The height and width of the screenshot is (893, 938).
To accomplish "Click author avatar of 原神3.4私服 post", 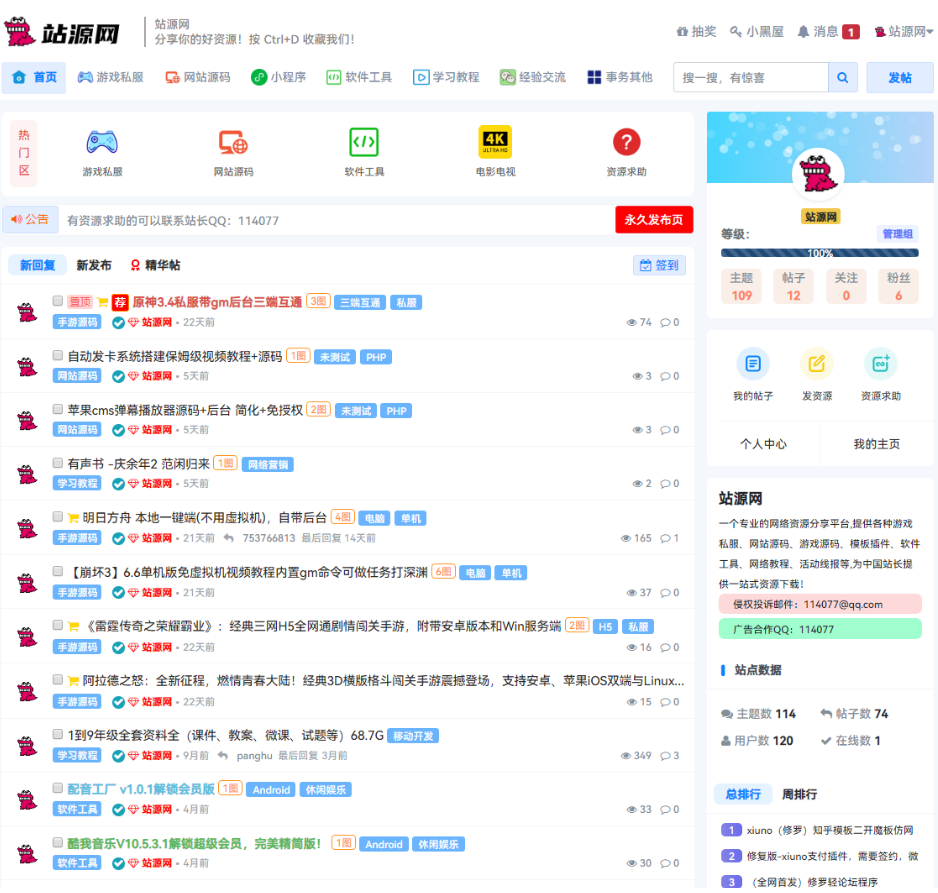I will 27,312.
